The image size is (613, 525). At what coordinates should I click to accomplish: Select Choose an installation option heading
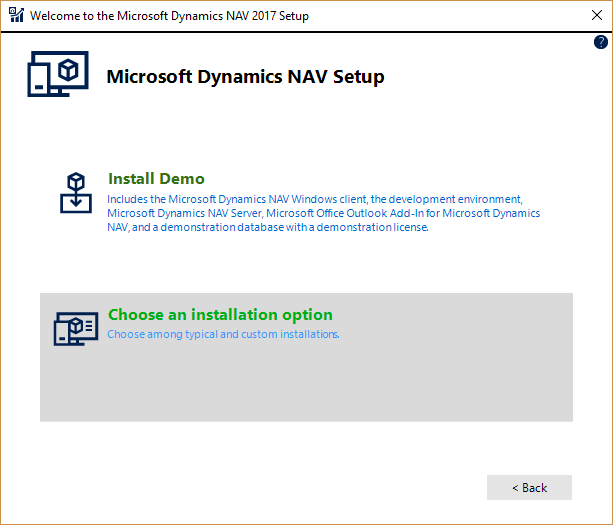coord(220,314)
